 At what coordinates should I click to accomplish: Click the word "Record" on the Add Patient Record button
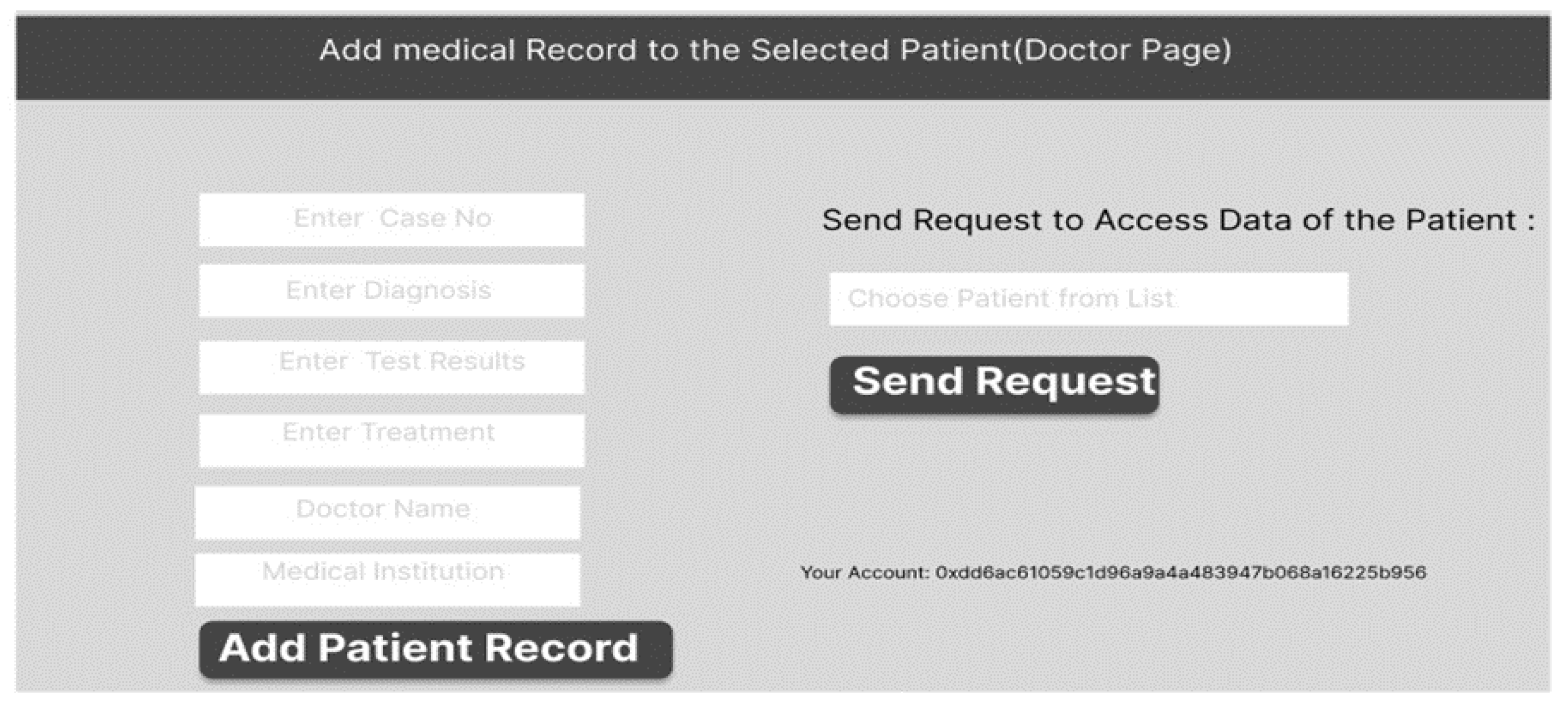click(x=561, y=648)
